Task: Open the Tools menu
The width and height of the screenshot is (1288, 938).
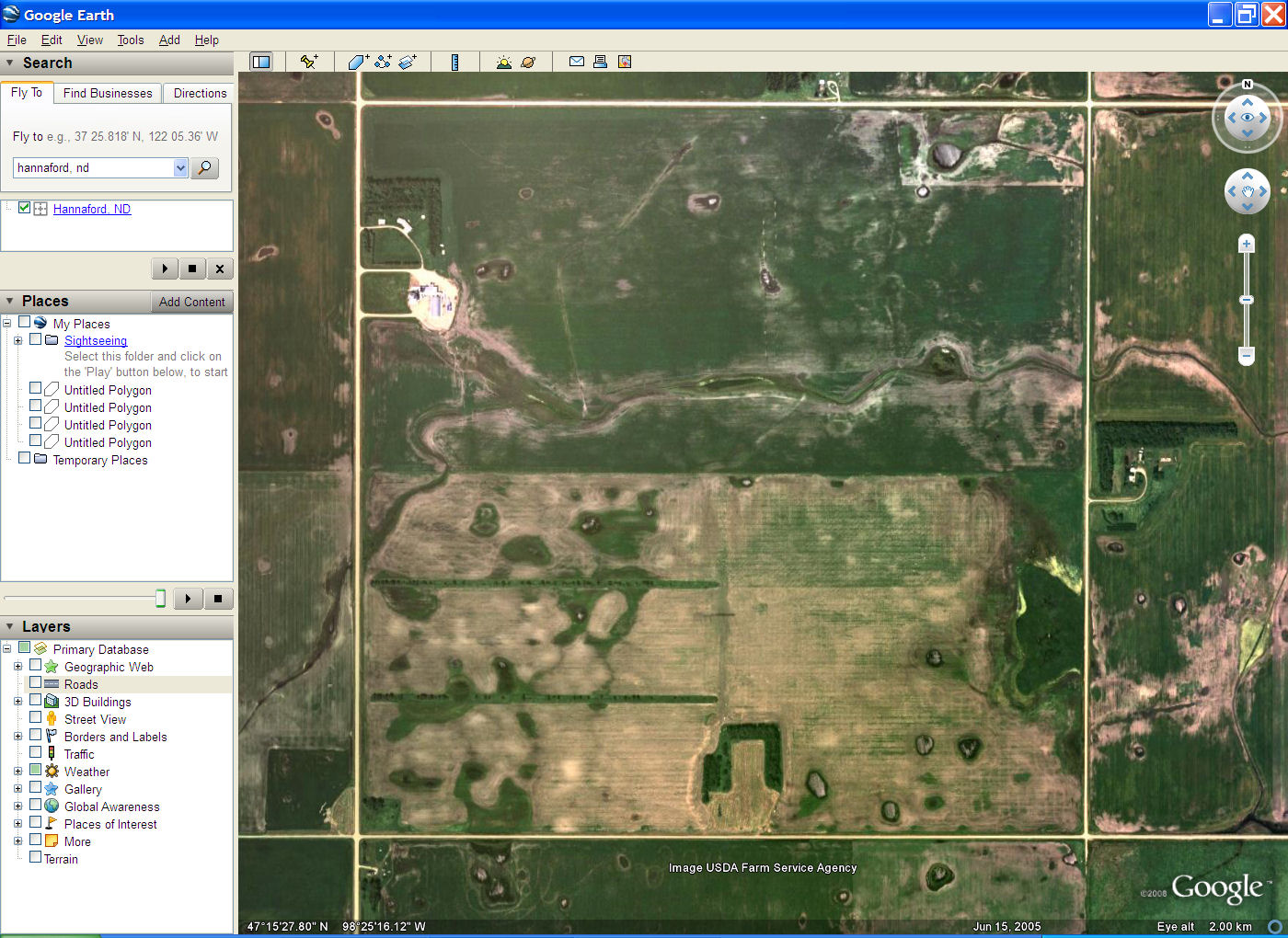Action: (x=131, y=40)
